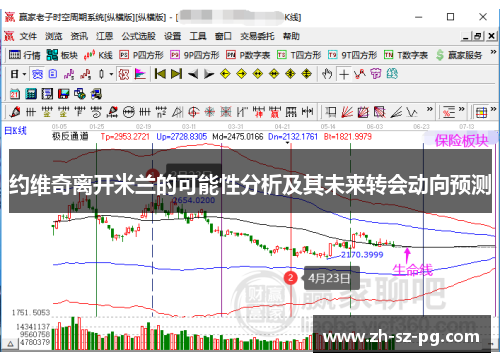Screen dimensions: 500x362
Task: Open the T四方形 tool
Action: pos(299,55)
